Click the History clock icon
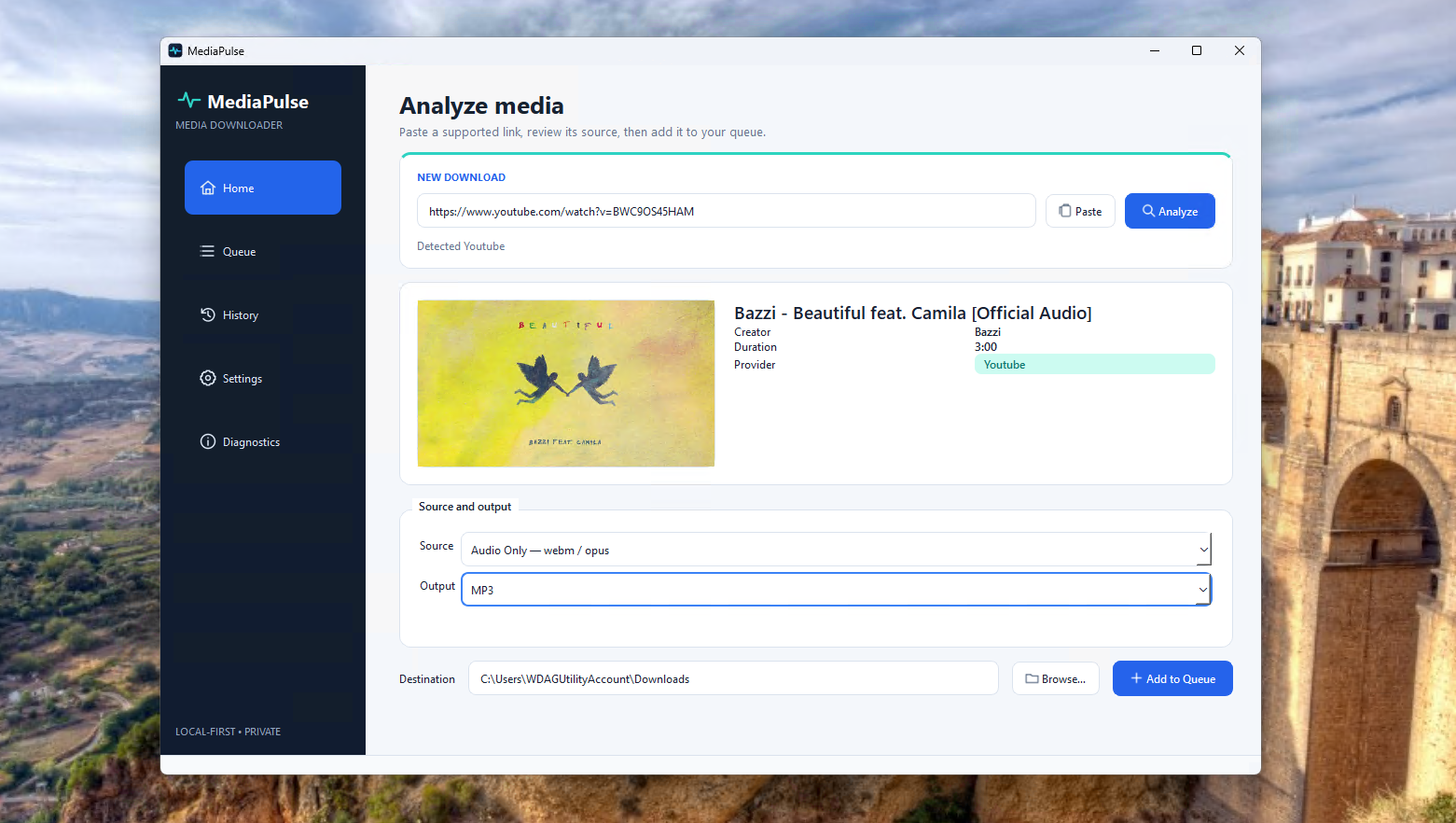This screenshot has height=823, width=1456. click(x=208, y=314)
